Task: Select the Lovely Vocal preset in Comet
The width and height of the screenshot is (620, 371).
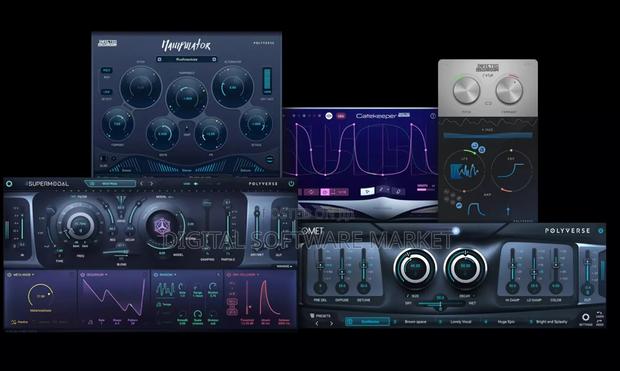Action: pyautogui.click(x=461, y=322)
